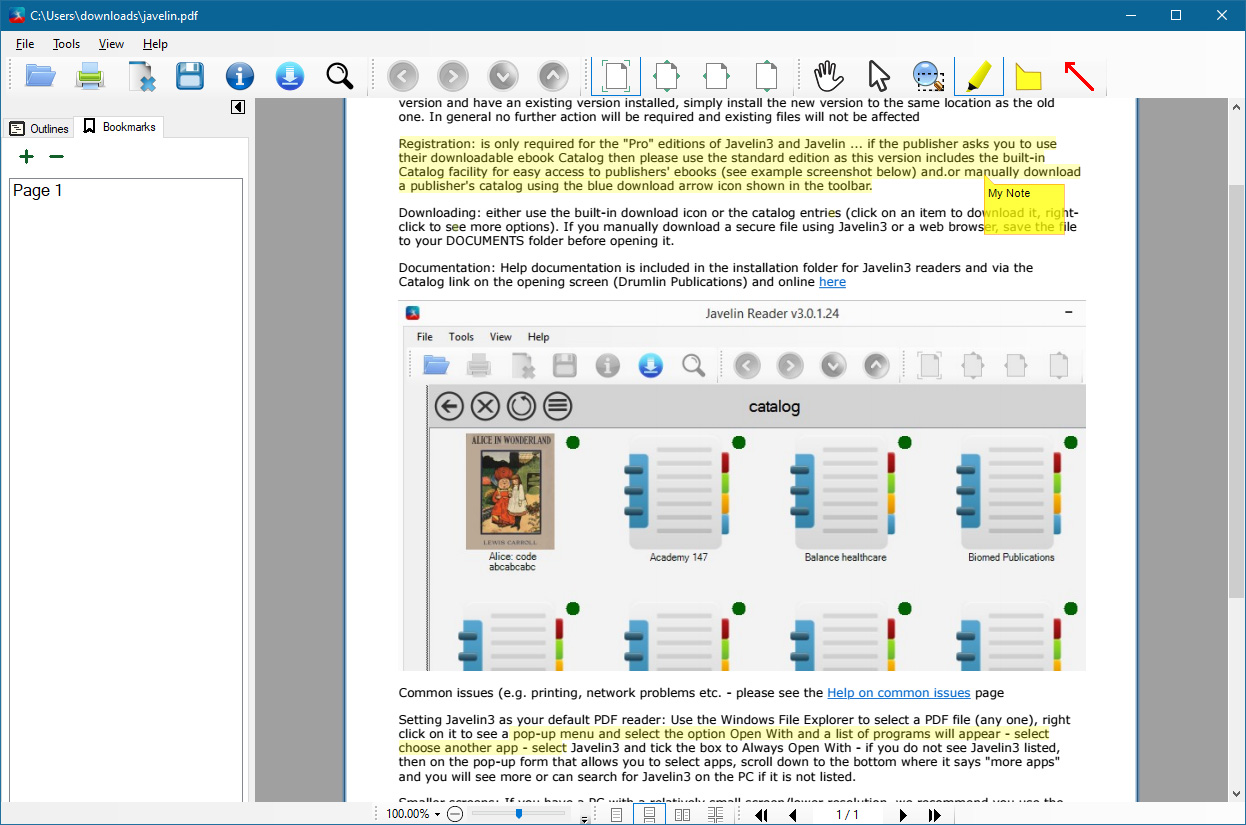Switch to facing pages layout
This screenshot has height=825, width=1246.
coord(682,813)
